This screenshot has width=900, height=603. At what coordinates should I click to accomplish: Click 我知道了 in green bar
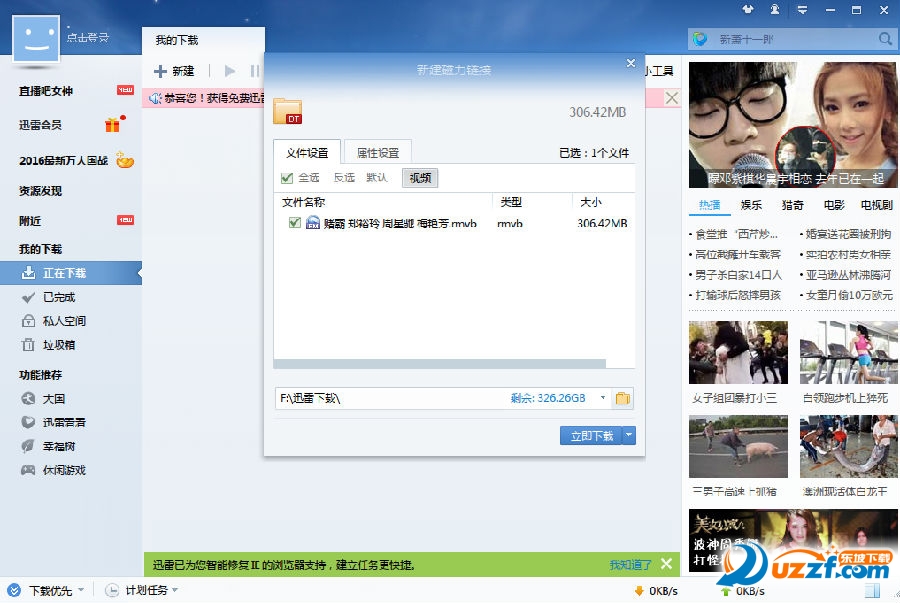click(630, 565)
